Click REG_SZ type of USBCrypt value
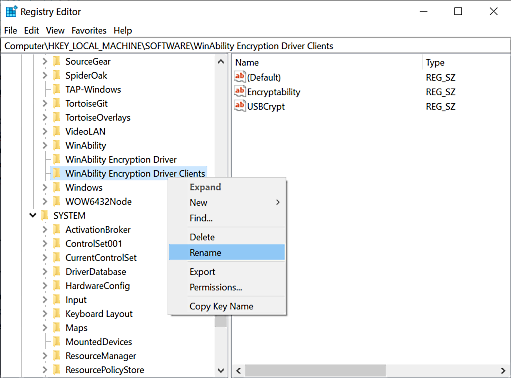The image size is (511, 378). click(x=440, y=106)
